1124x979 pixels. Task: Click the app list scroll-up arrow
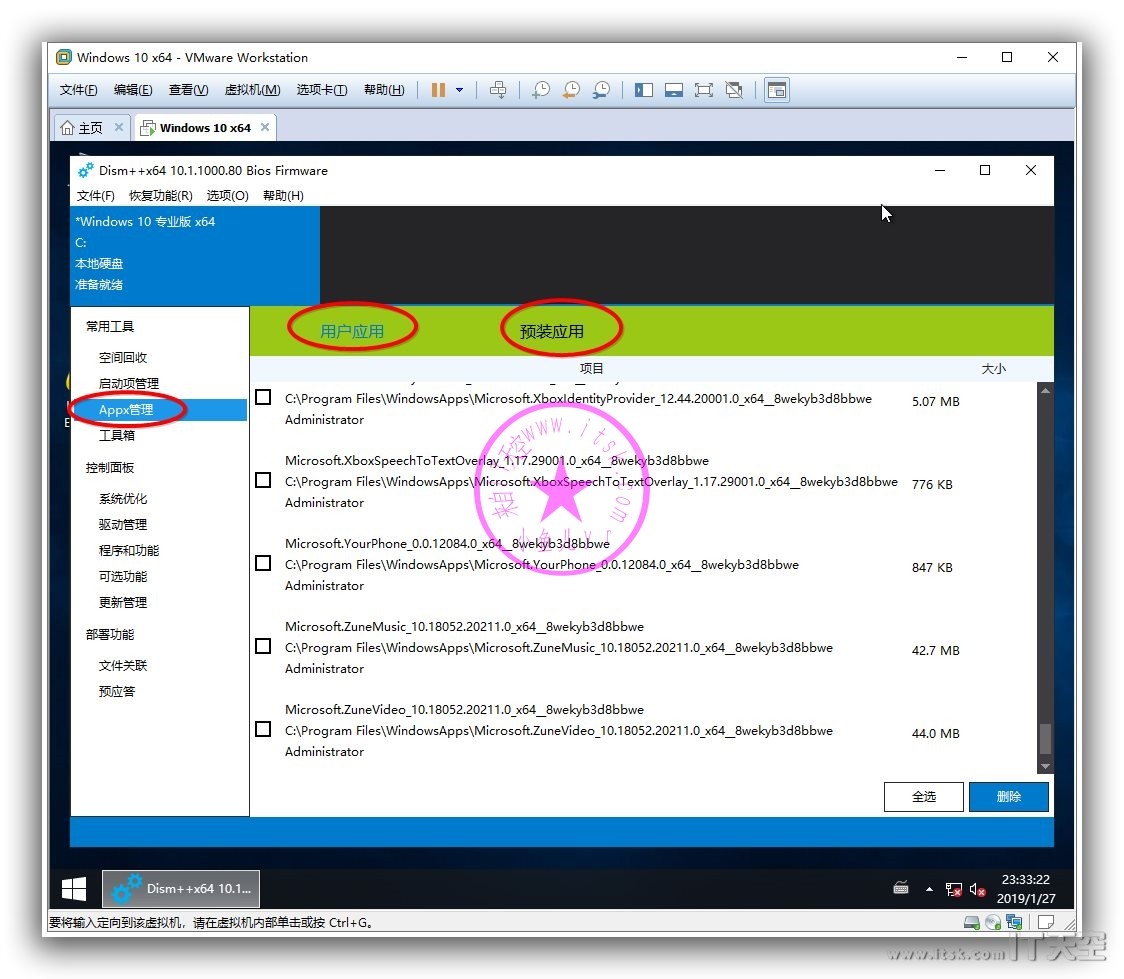(x=1045, y=391)
